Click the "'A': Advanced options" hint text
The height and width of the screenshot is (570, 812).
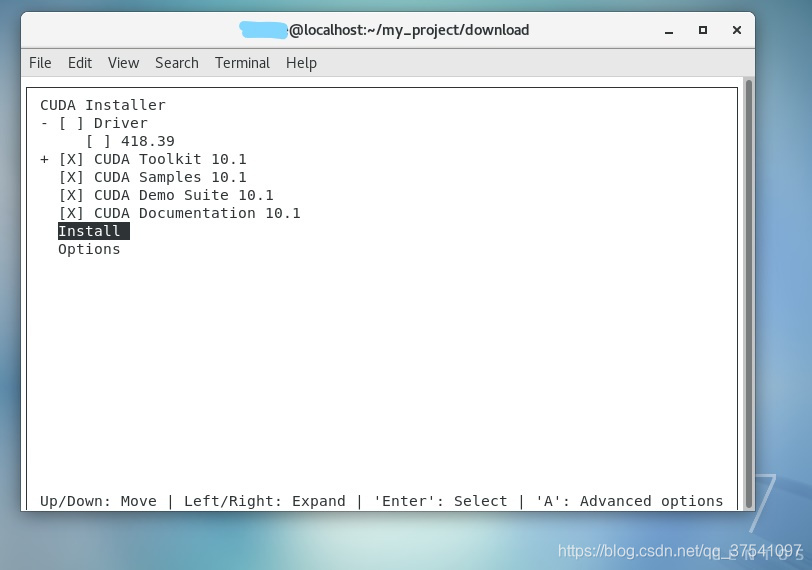[x=629, y=501]
